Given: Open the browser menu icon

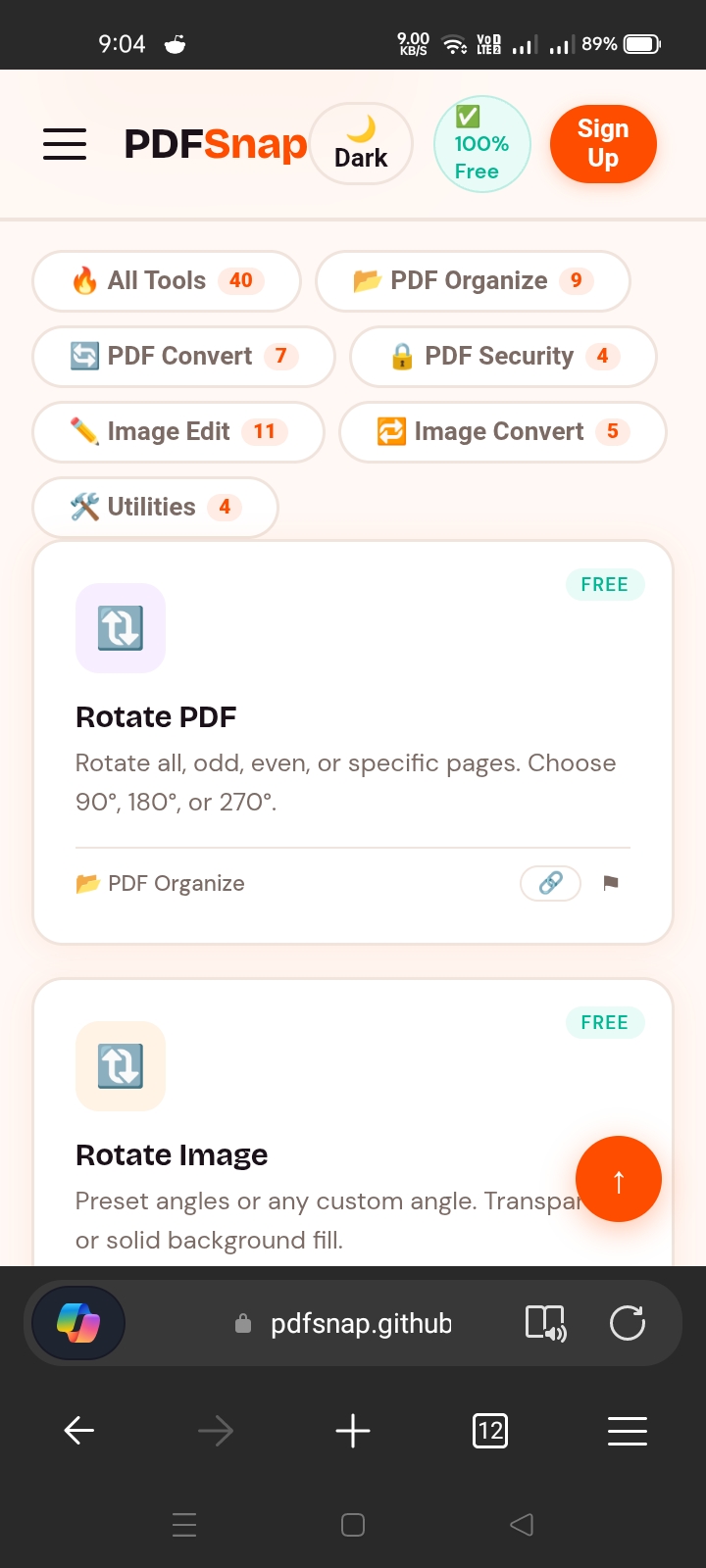Looking at the screenshot, I should [x=628, y=1432].
